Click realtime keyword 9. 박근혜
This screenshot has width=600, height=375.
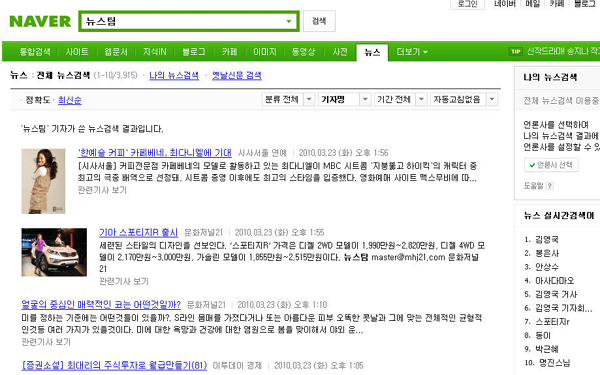pyautogui.click(x=546, y=349)
